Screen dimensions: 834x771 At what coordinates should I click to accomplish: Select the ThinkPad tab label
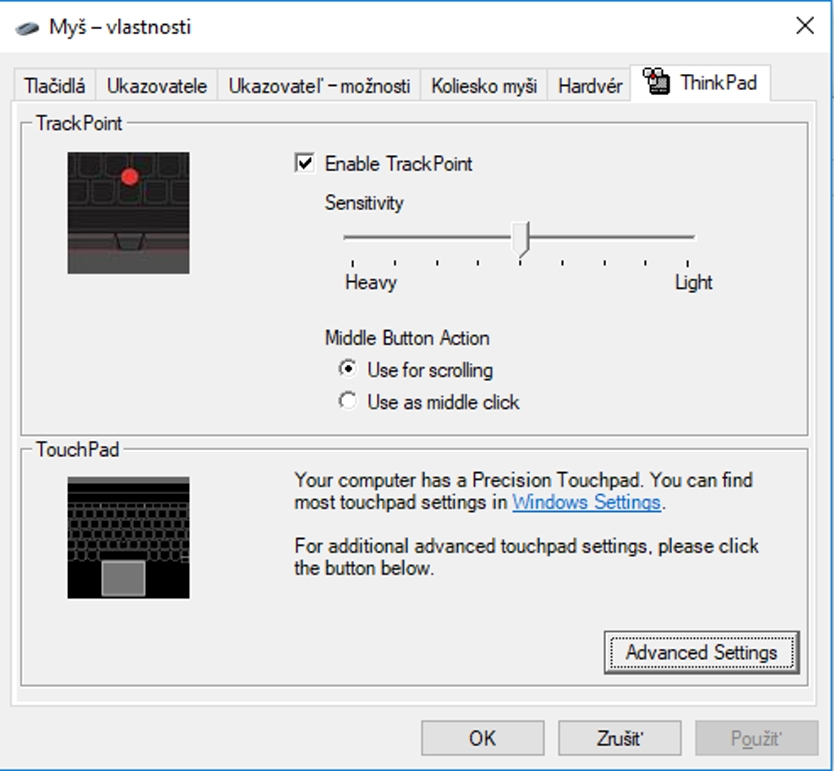point(719,82)
